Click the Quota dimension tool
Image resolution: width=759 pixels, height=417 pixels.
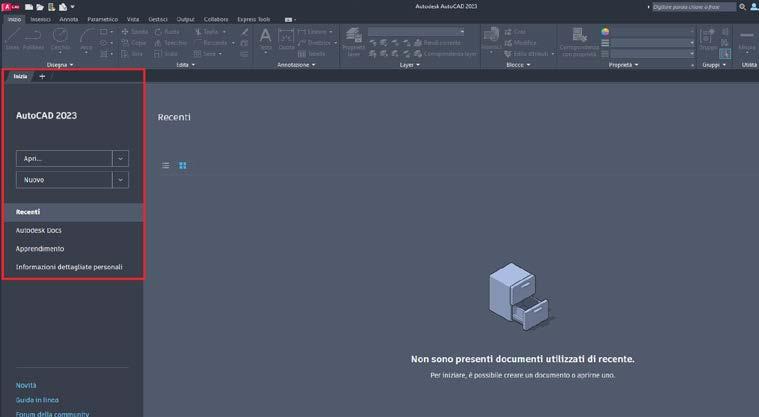coord(286,40)
